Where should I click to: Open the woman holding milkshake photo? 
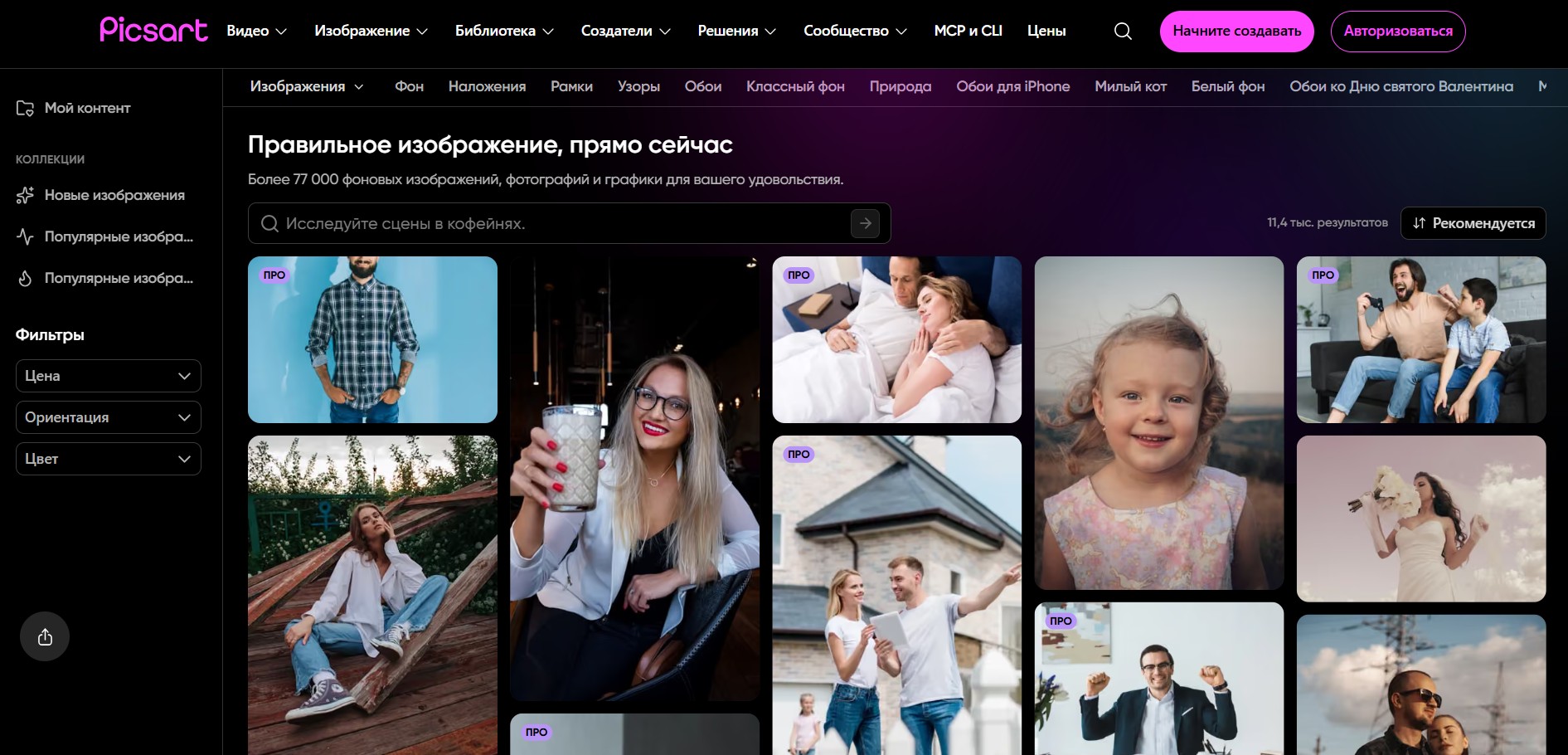[634, 479]
